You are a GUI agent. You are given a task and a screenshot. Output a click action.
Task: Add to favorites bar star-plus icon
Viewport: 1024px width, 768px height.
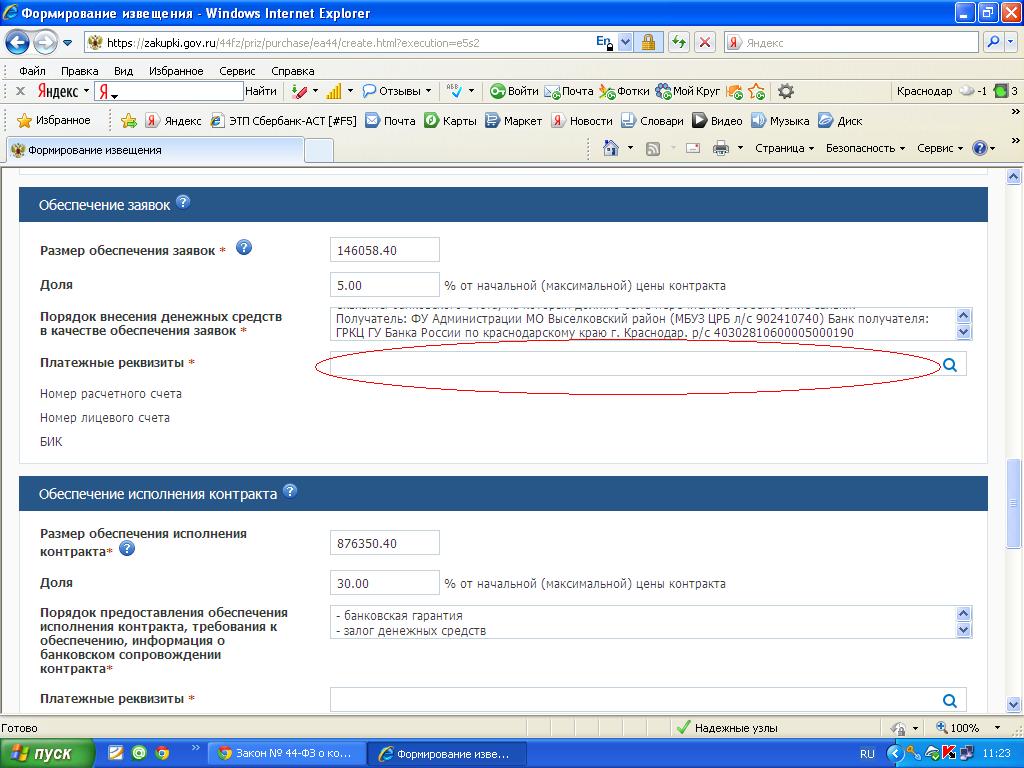(x=129, y=120)
